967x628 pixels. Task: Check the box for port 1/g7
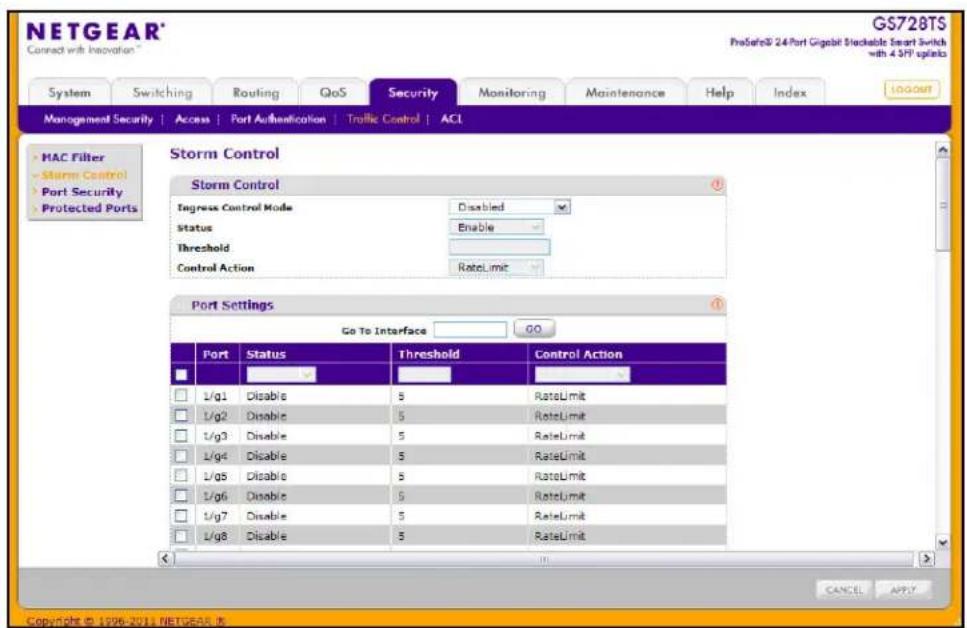181,516
